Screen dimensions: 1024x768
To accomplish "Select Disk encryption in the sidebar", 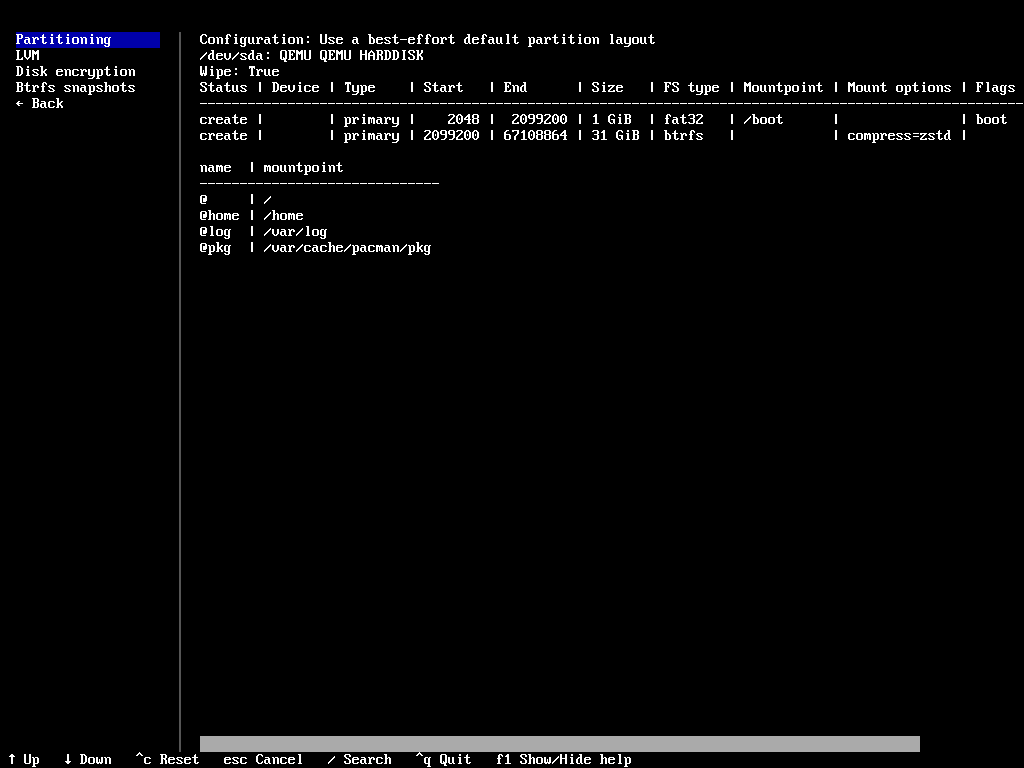I will (75, 71).
